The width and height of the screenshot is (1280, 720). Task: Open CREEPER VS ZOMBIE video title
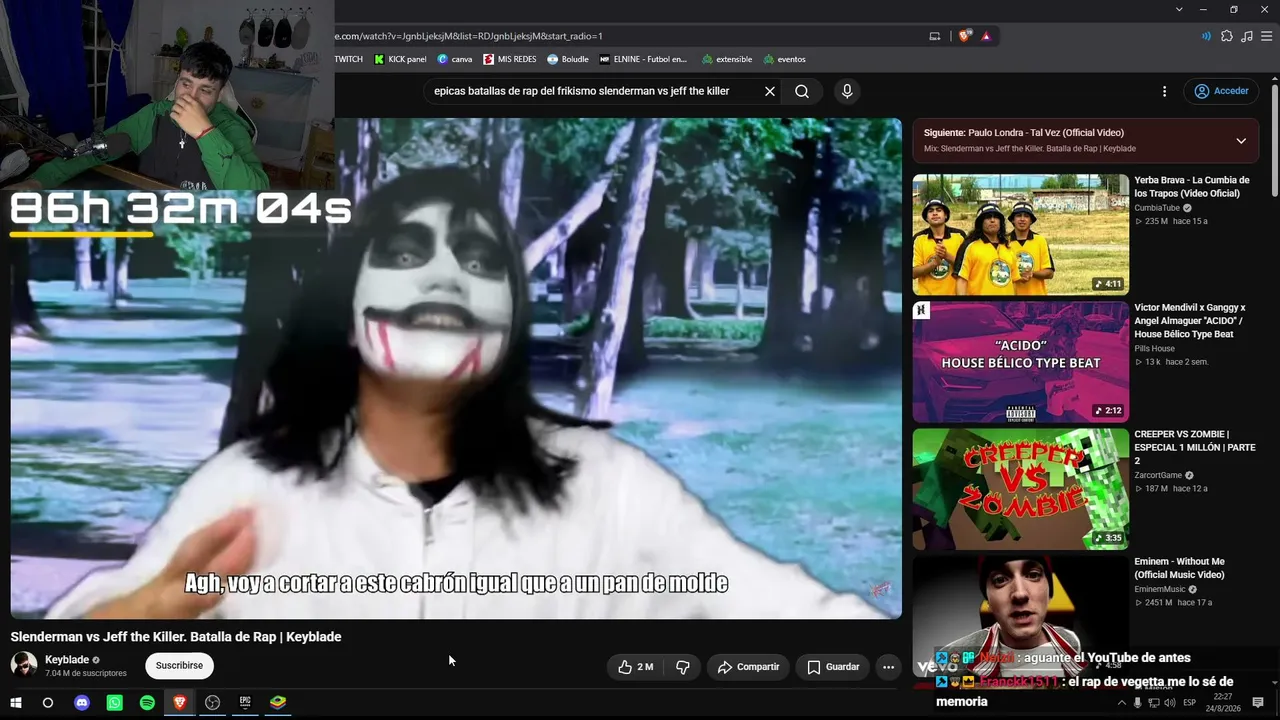[1195, 448]
